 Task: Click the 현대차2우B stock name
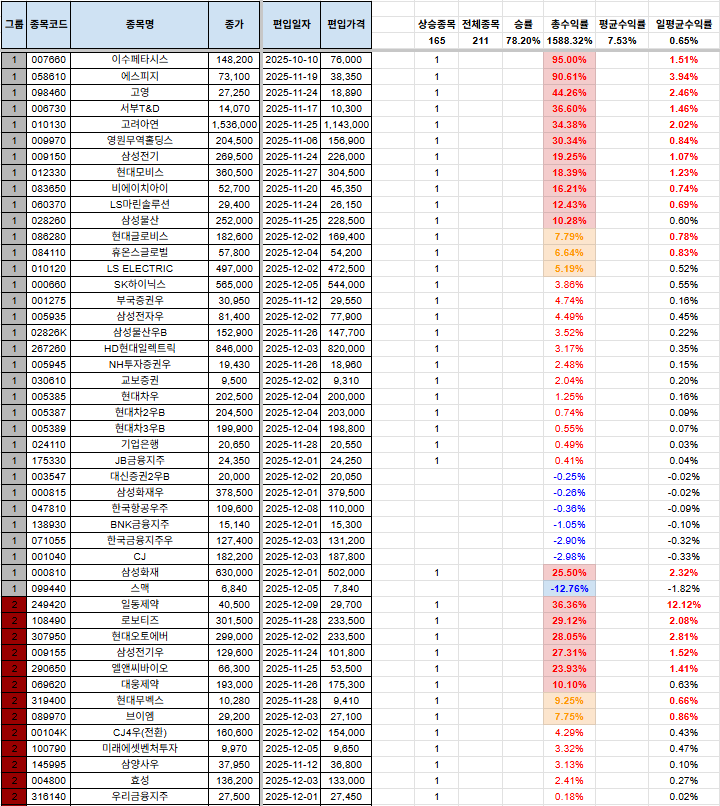[x=139, y=412]
